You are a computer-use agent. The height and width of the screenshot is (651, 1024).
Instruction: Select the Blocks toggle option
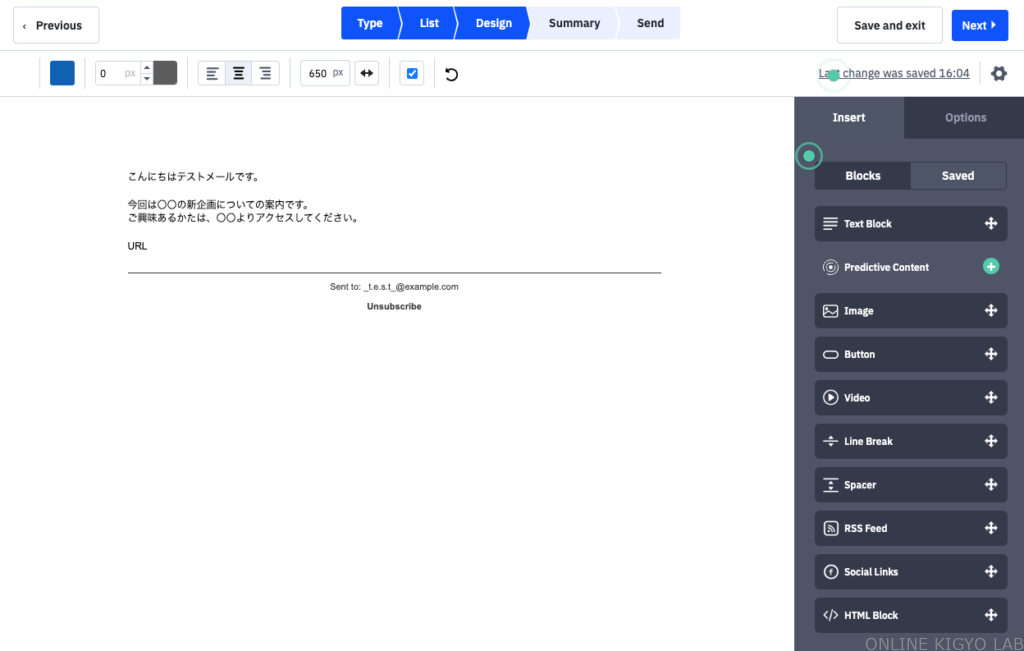click(x=863, y=176)
